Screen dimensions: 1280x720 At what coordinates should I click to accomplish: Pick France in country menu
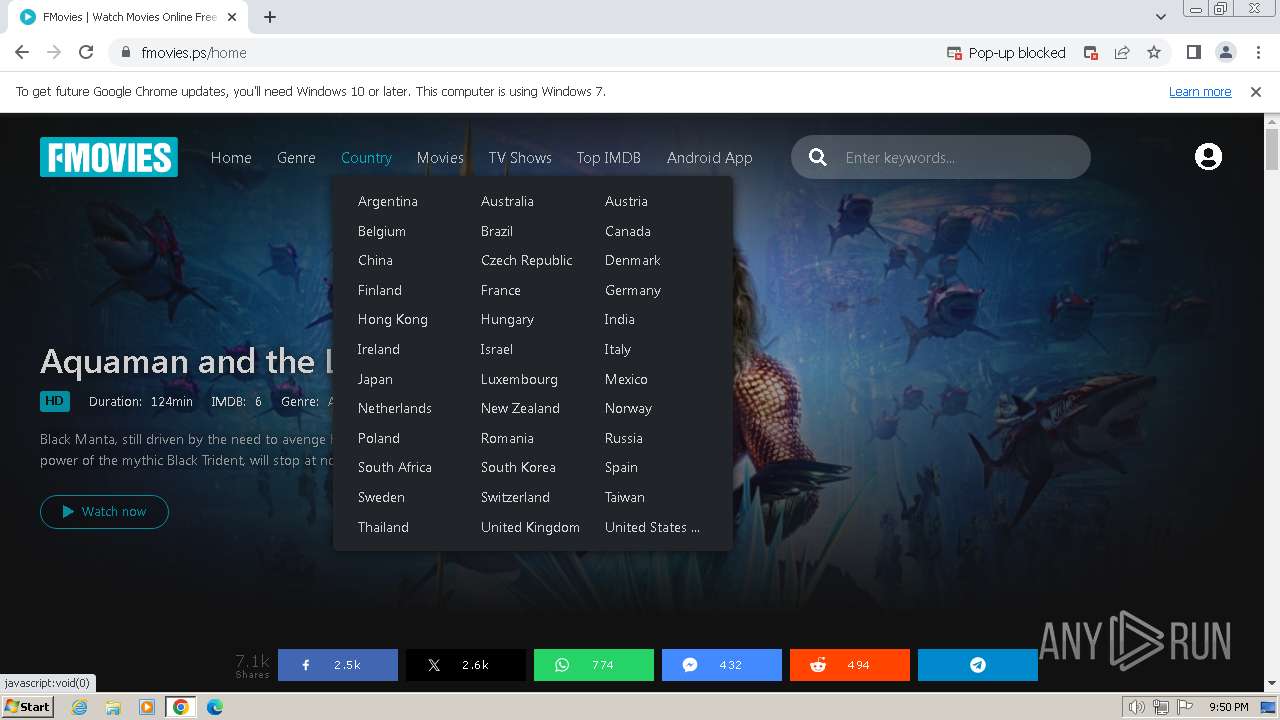click(x=501, y=290)
